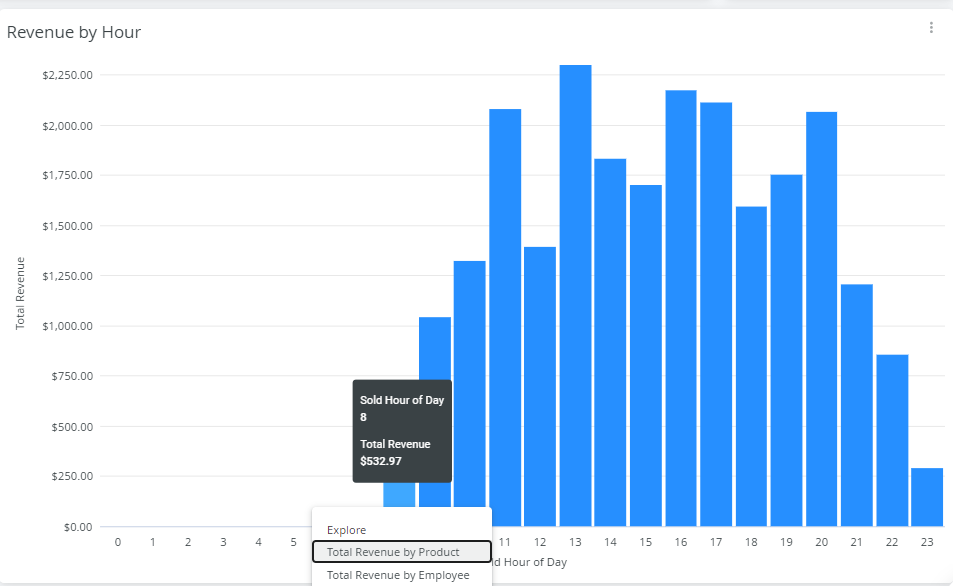Click the $750.00 axis label
Viewport: 953px width, 586px height.
tap(72, 376)
